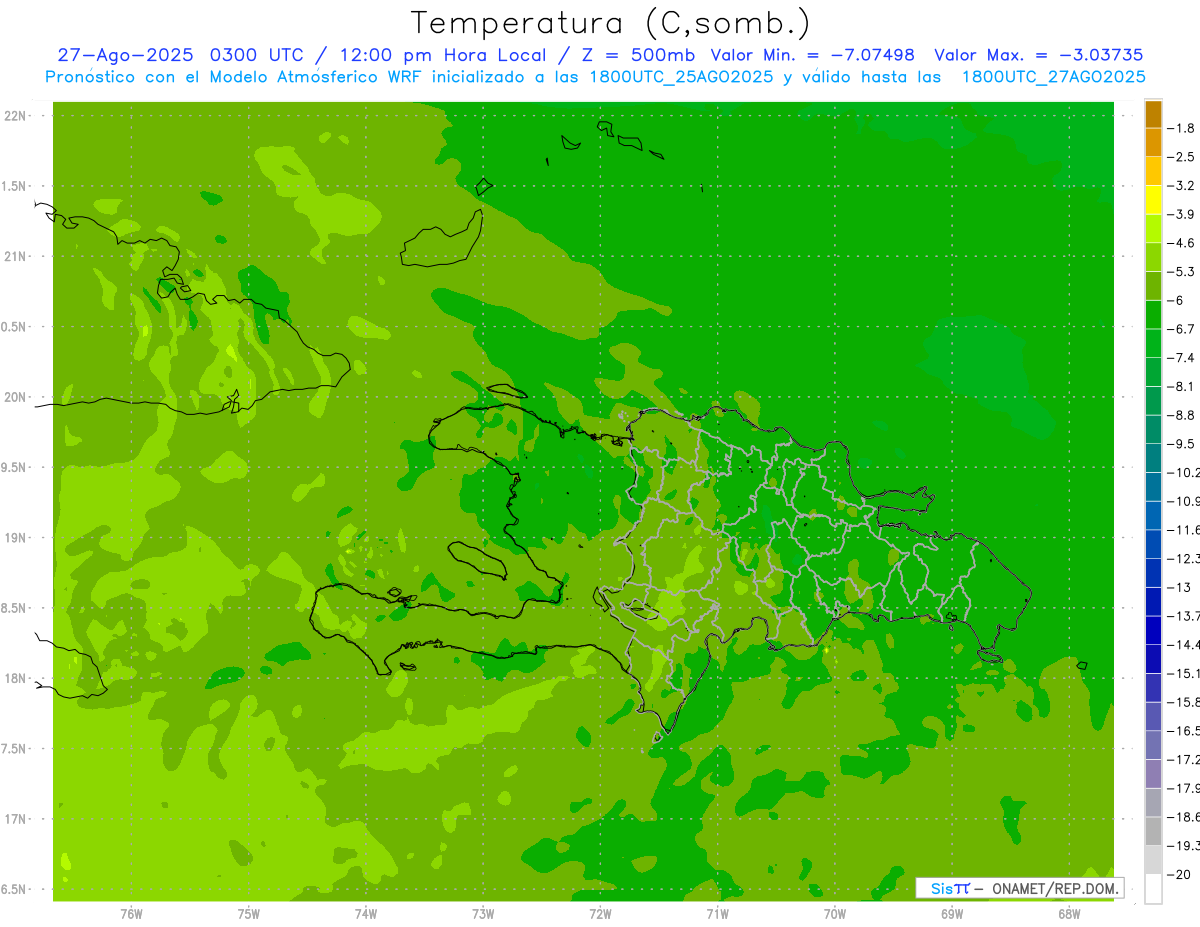
Task: Click the '8.5N' latitude axis label
Action: pyautogui.click(x=16, y=608)
